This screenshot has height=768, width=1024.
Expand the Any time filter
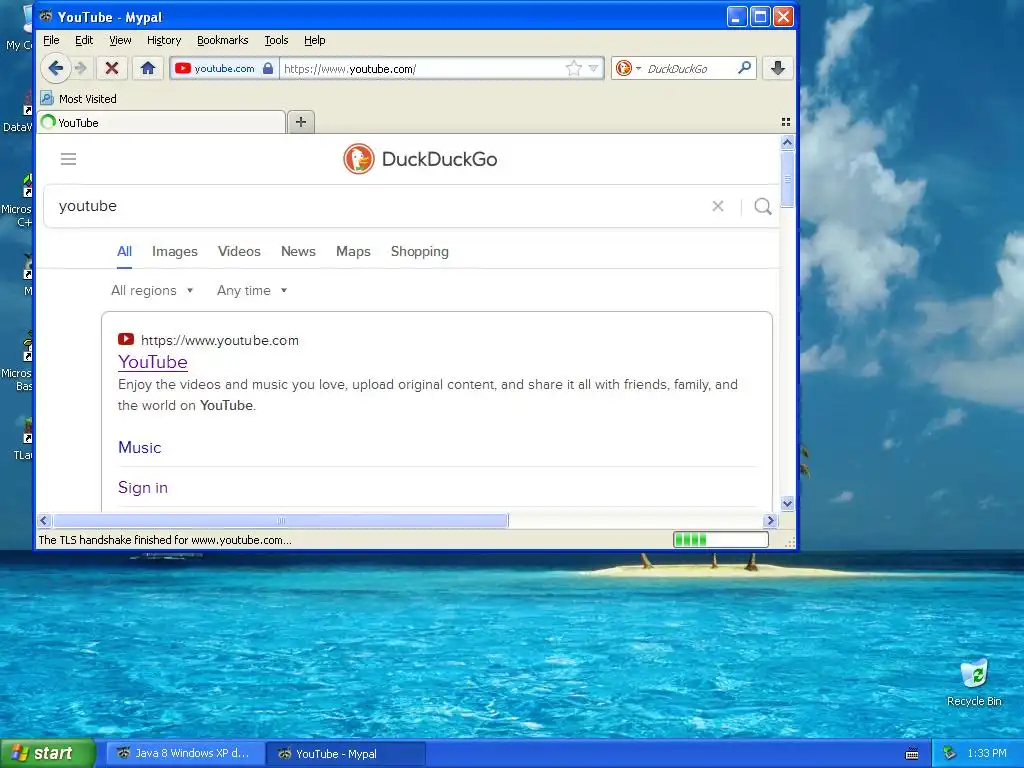point(252,291)
